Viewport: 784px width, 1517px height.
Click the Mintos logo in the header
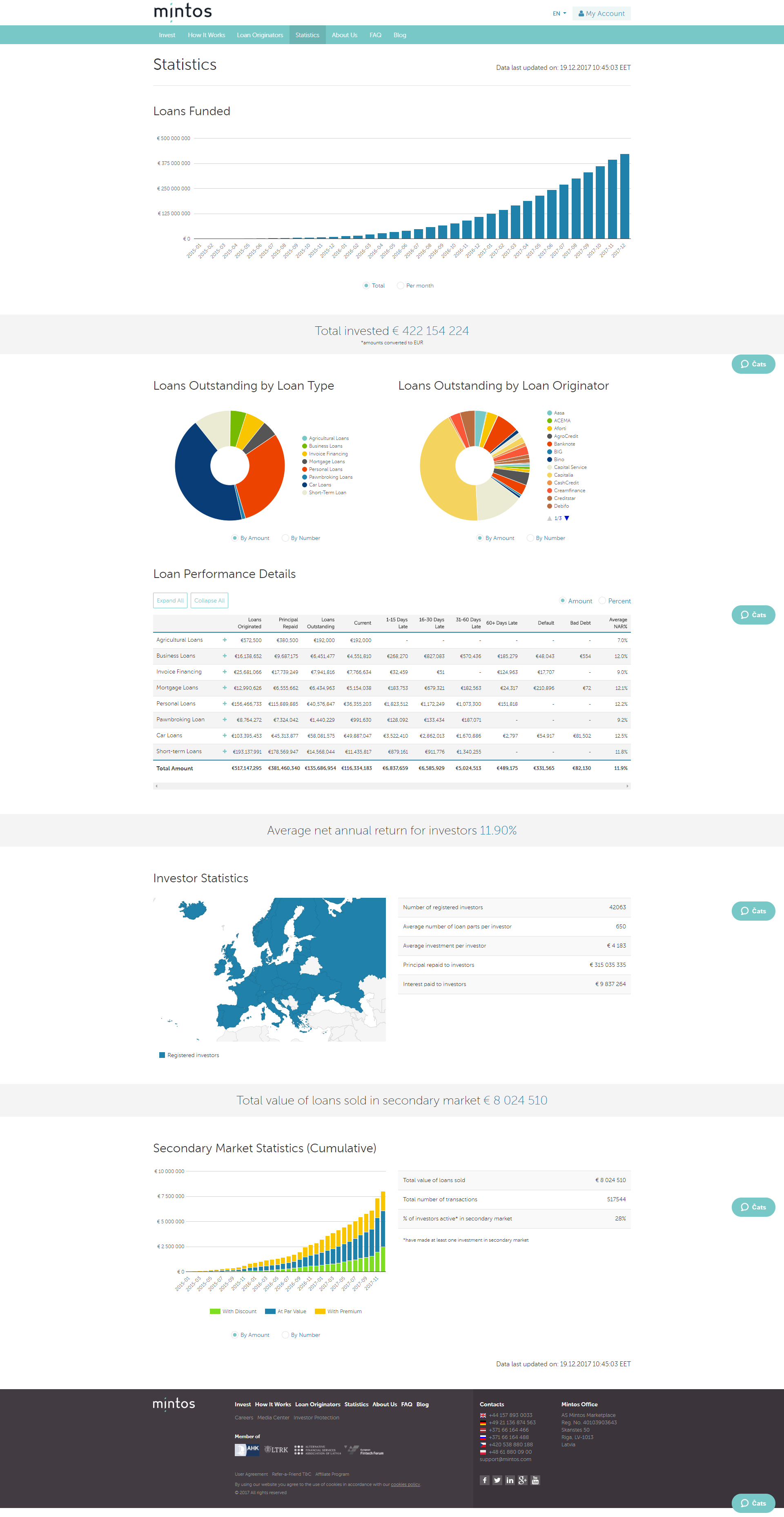[x=183, y=12]
